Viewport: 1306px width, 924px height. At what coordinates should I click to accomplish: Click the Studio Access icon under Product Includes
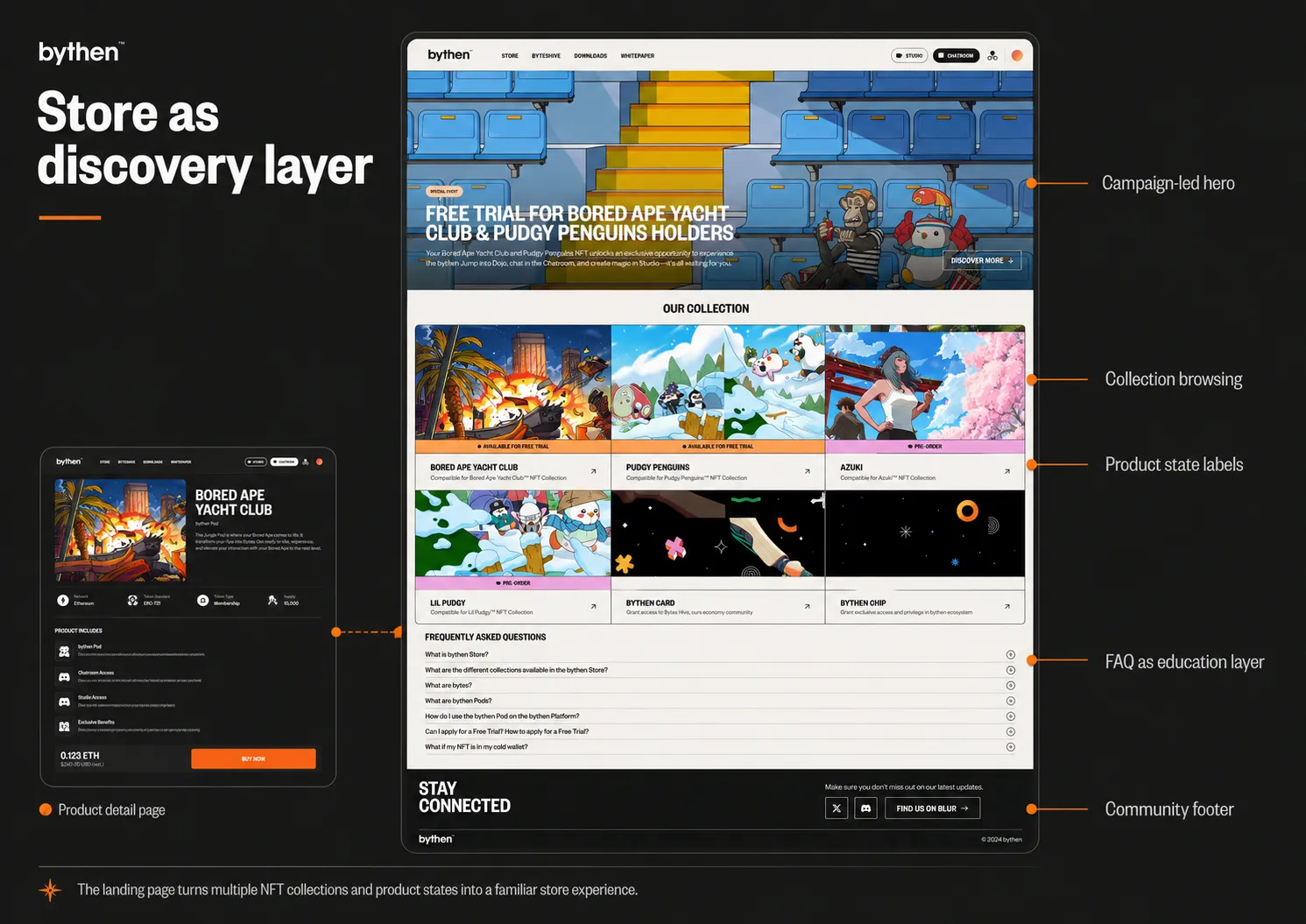pos(64,702)
